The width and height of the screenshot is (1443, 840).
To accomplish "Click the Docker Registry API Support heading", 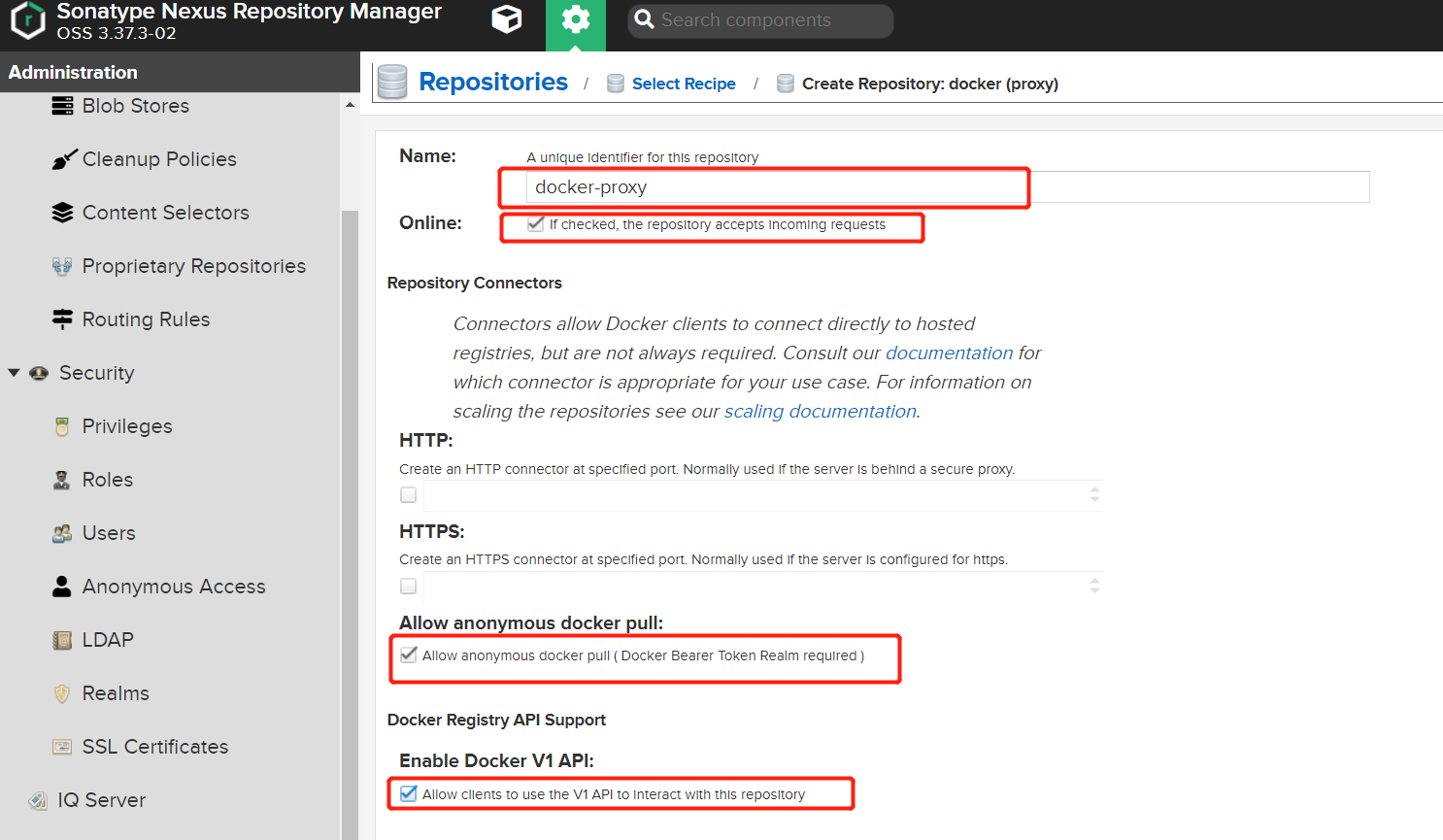I will pyautogui.click(x=496, y=720).
